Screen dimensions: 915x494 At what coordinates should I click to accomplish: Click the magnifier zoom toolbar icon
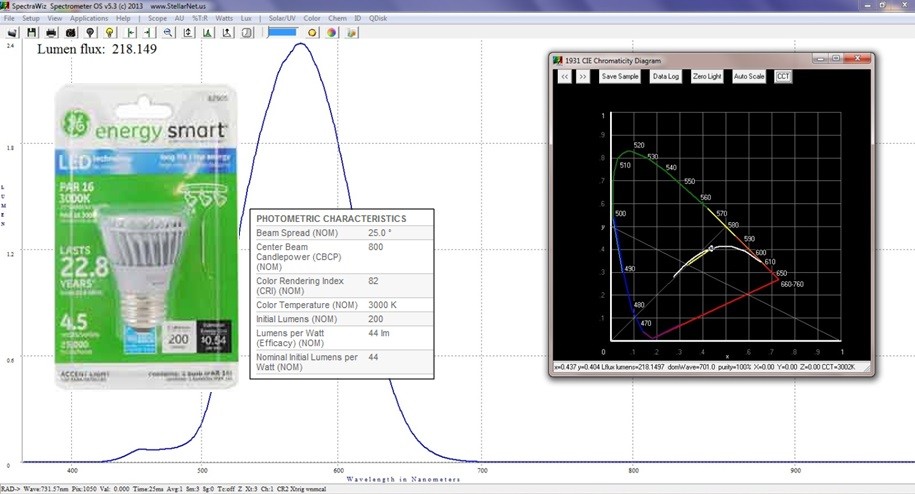(168, 33)
